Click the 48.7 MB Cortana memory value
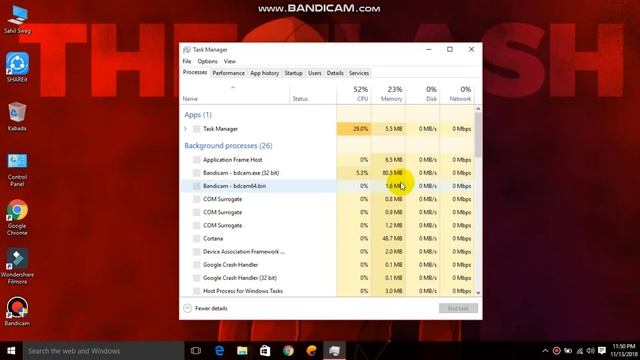 pyautogui.click(x=392, y=238)
